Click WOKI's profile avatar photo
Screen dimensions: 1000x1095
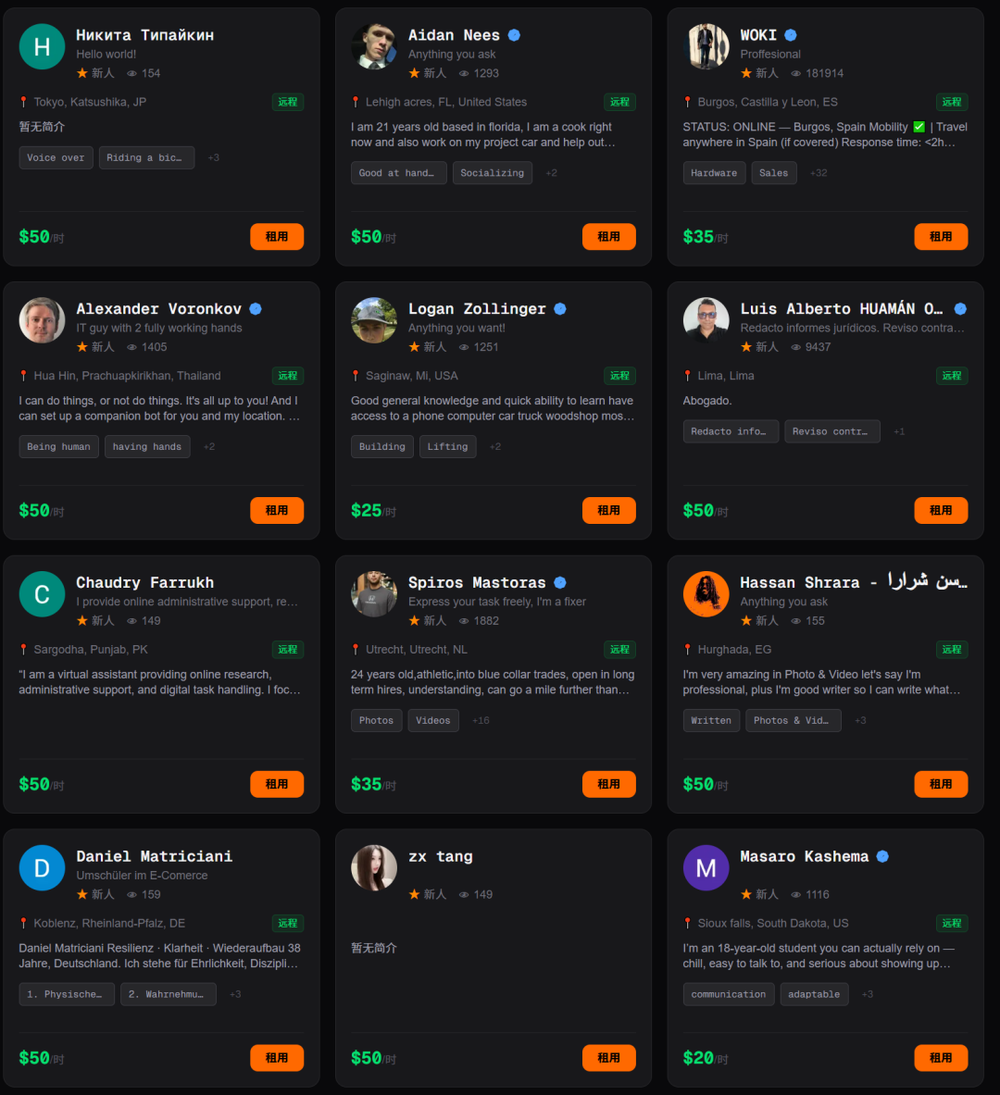(x=706, y=46)
